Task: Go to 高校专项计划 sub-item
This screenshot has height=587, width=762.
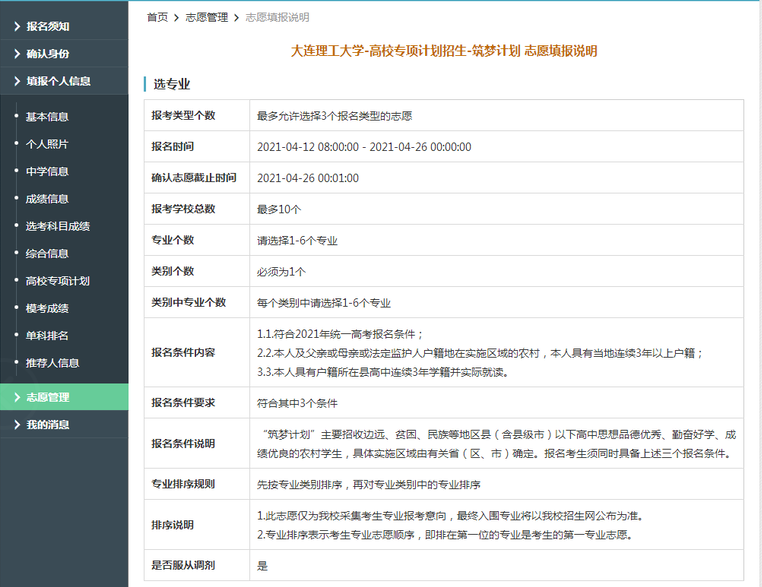Action: point(58,280)
